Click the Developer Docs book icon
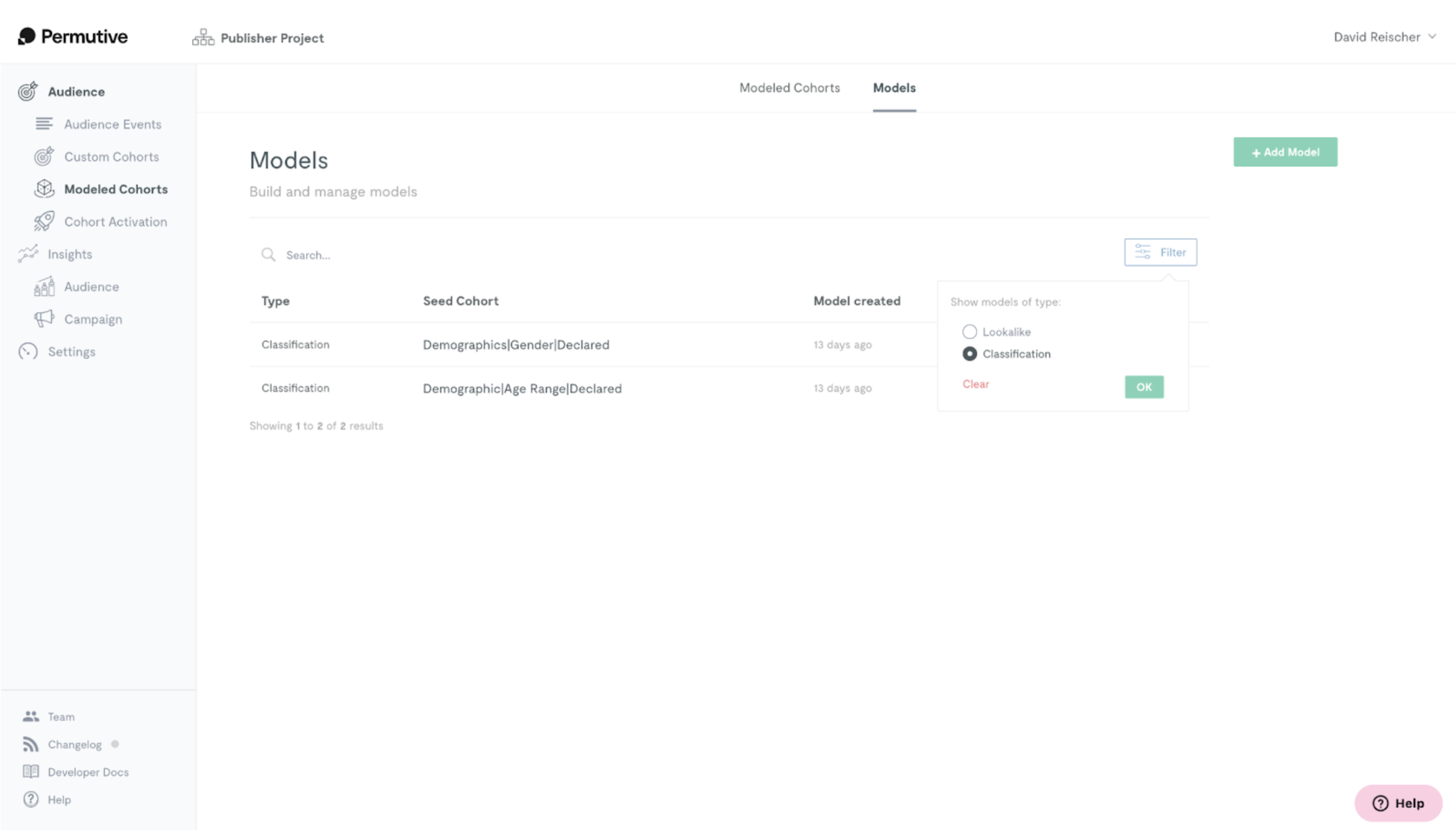1456x831 pixels. 31,772
